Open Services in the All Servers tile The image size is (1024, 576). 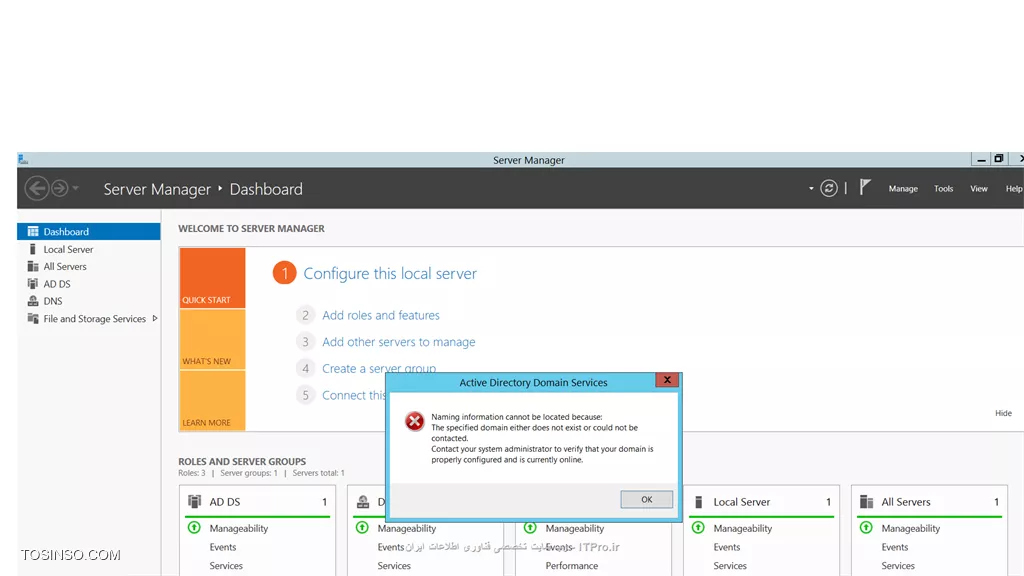pos(898,566)
